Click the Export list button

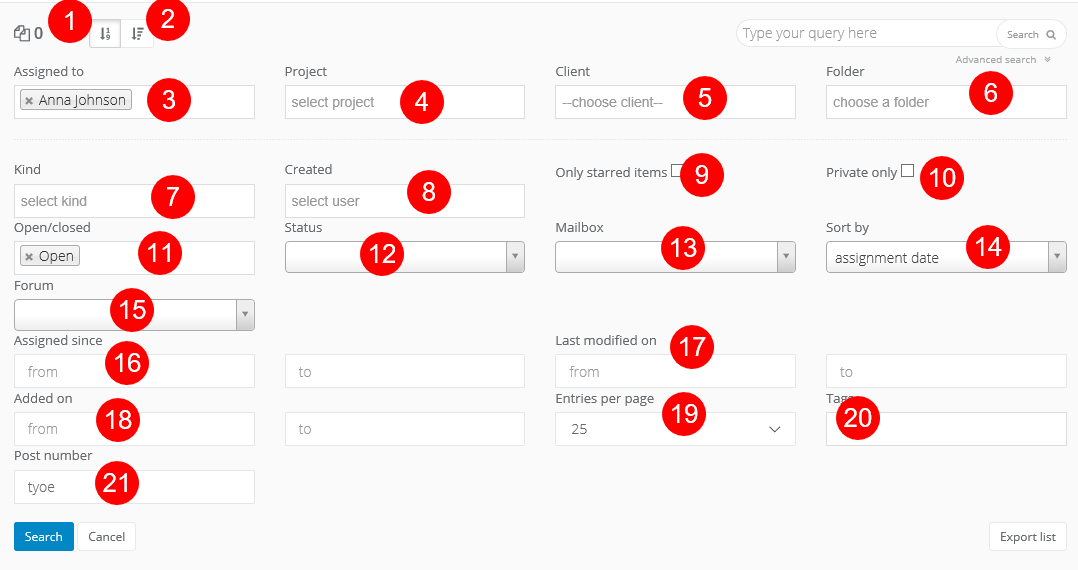pyautogui.click(x=1027, y=537)
